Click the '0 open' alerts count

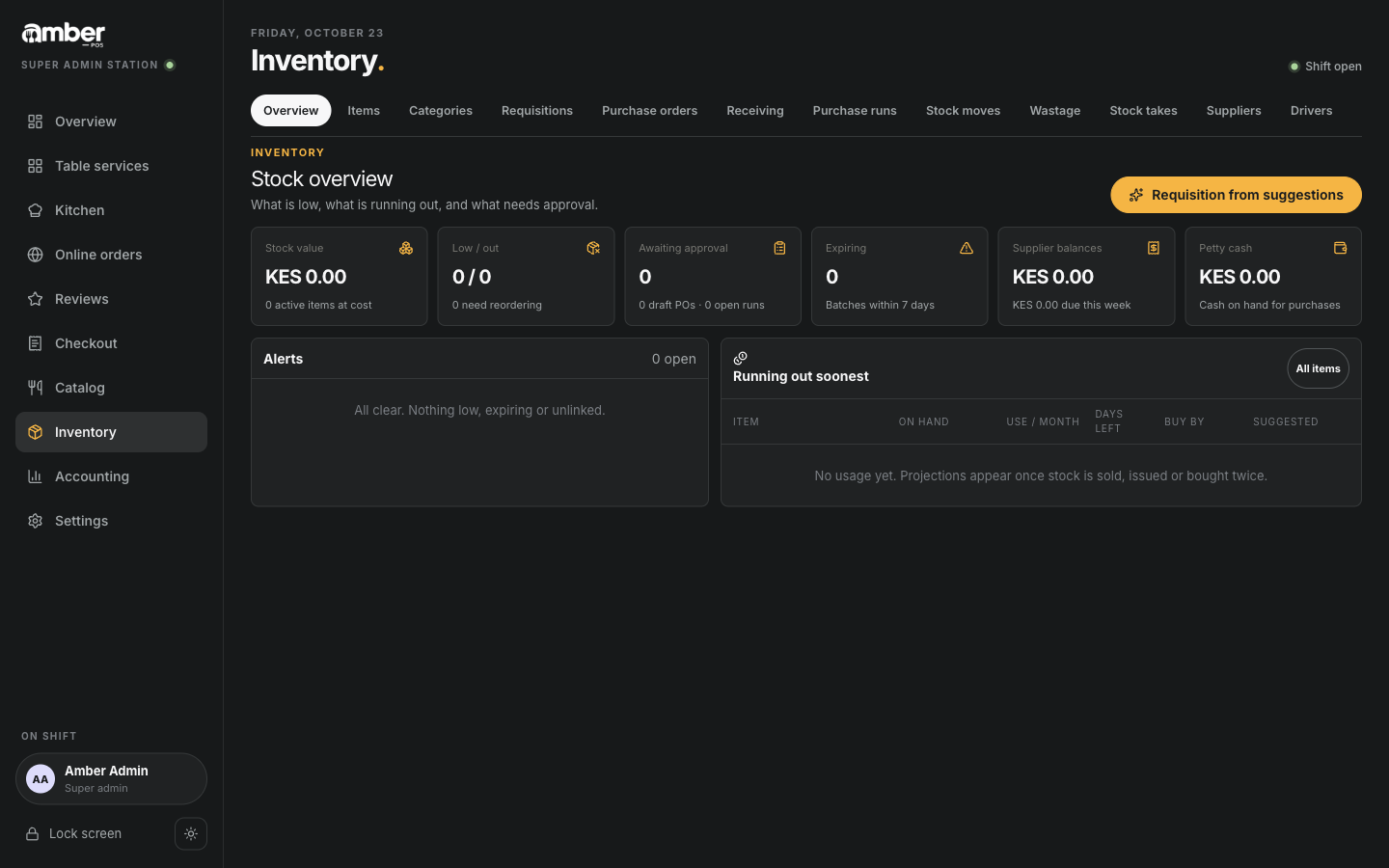[x=674, y=359]
